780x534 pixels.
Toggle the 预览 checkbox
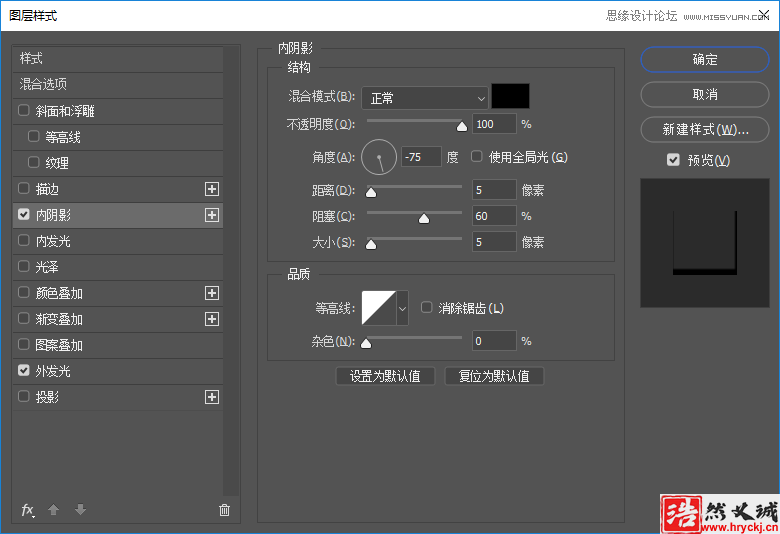click(x=673, y=160)
